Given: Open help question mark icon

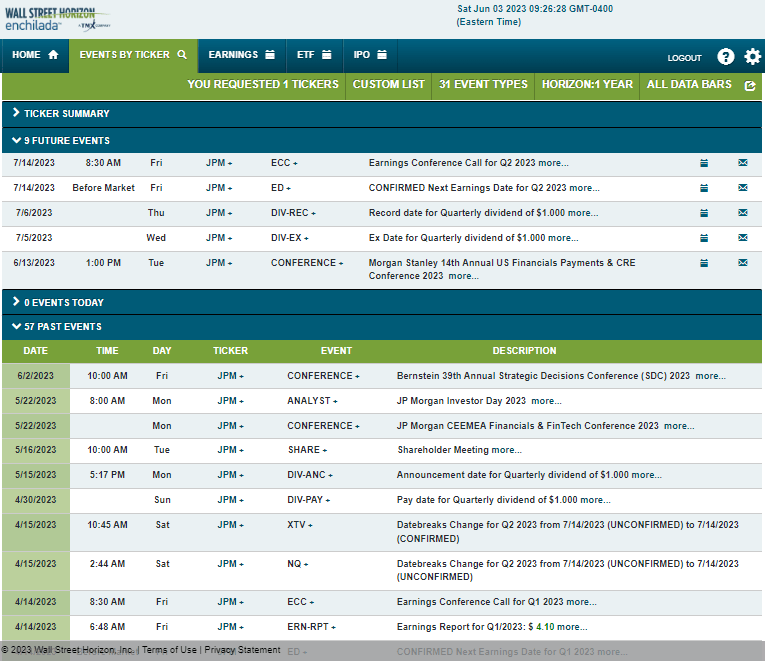Looking at the screenshot, I should 725,57.
